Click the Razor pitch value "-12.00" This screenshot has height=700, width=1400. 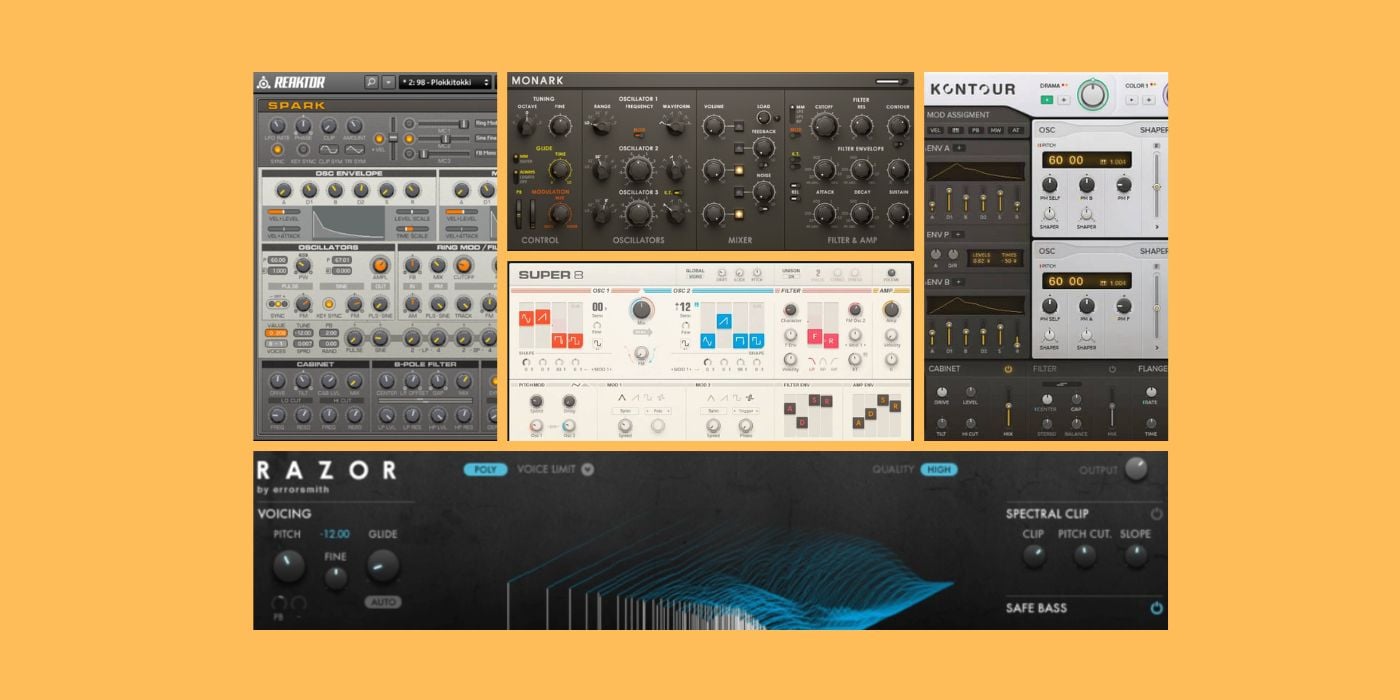coord(335,534)
